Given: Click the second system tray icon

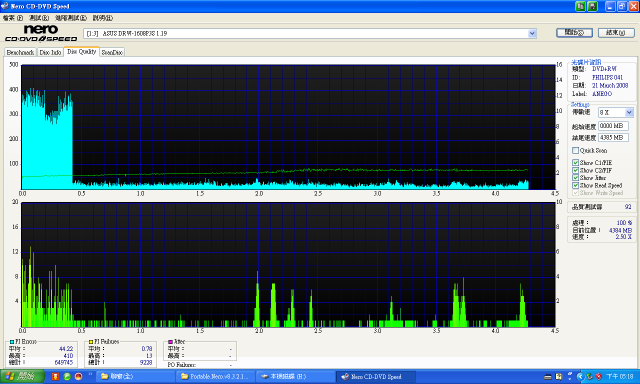Looking at the screenshot, I should pos(559,377).
